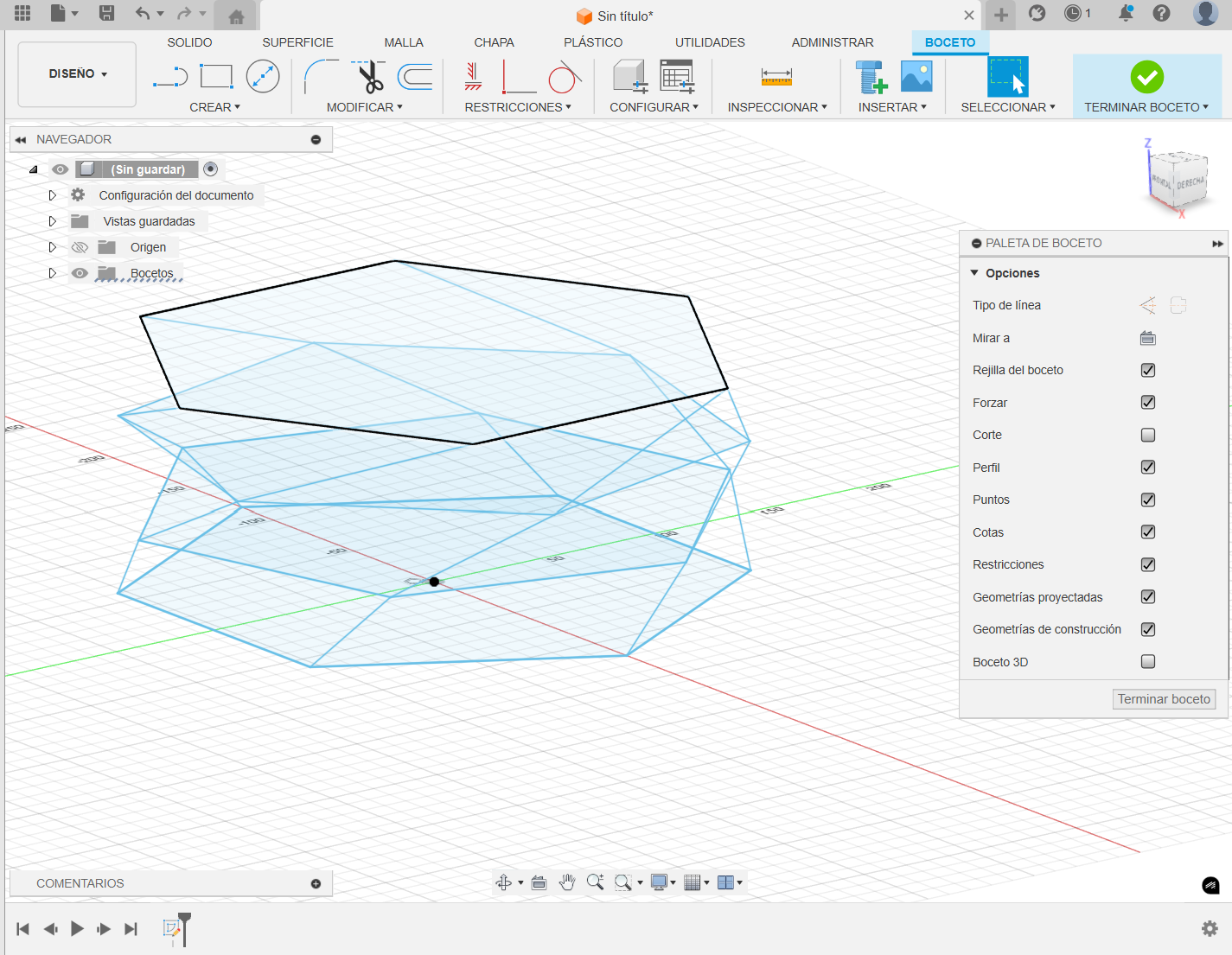Open the job status clock icon
This screenshot has height=955, width=1232.
(x=1073, y=13)
